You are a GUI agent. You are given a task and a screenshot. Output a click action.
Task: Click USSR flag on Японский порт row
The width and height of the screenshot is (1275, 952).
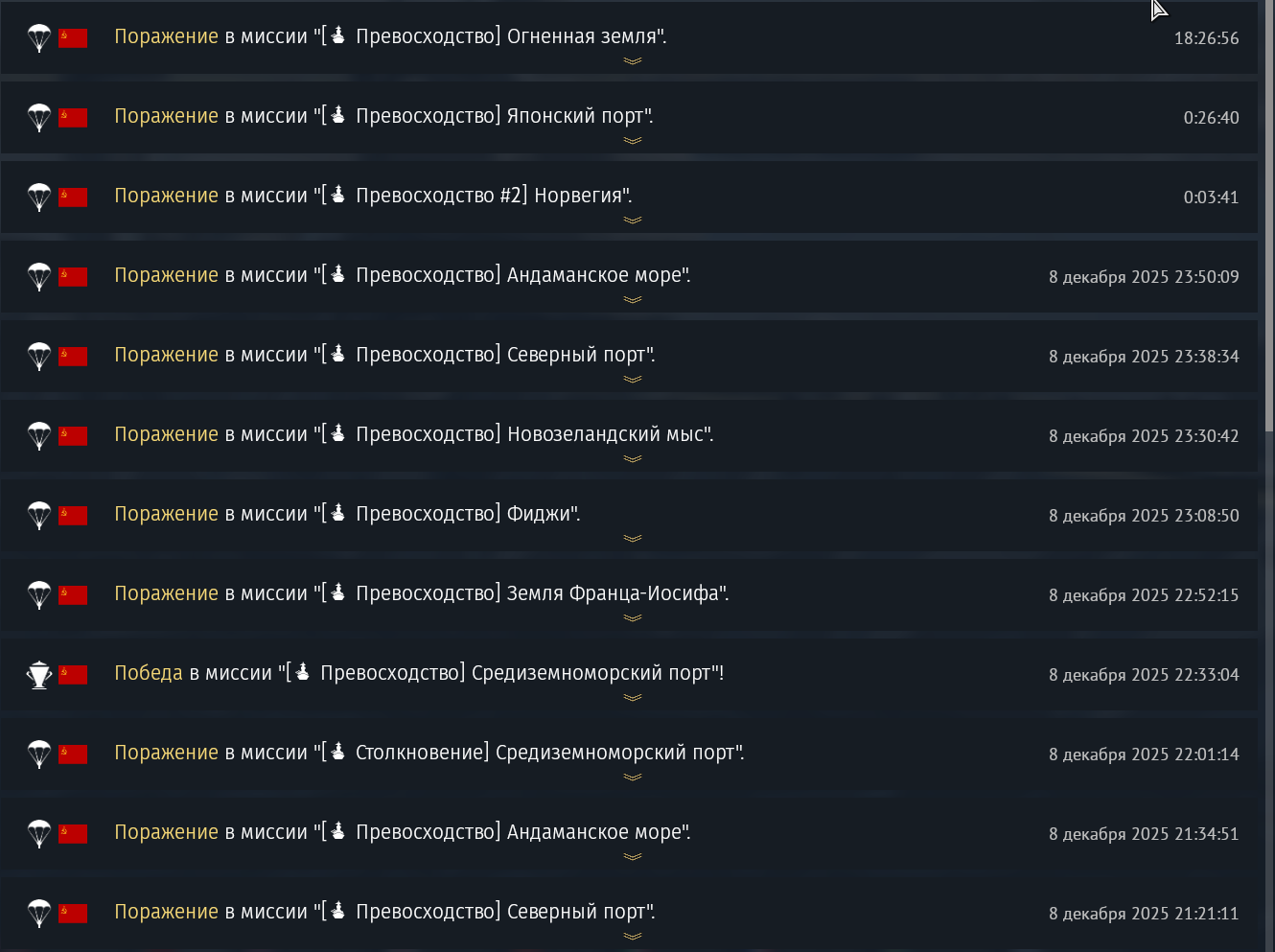pos(73,118)
